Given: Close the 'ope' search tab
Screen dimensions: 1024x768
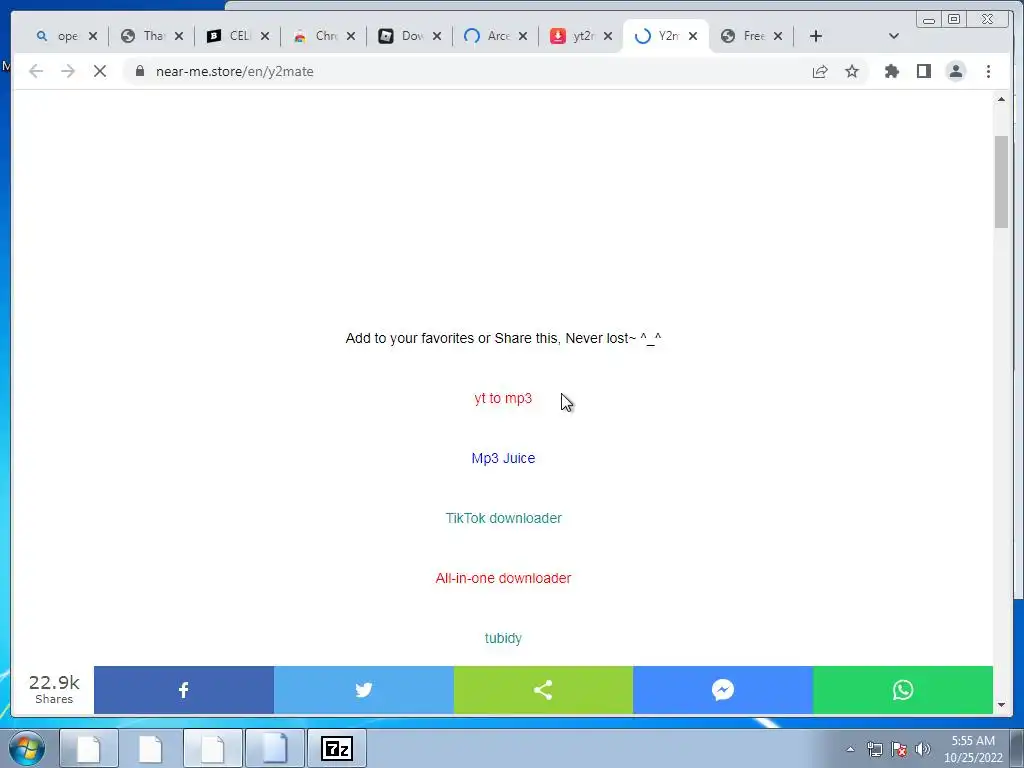Looking at the screenshot, I should coord(93,36).
